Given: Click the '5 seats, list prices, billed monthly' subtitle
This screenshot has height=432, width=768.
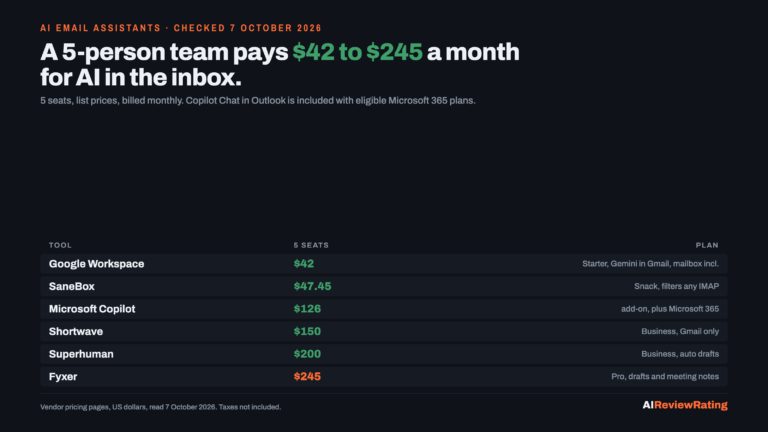Looking at the screenshot, I should [x=258, y=100].
